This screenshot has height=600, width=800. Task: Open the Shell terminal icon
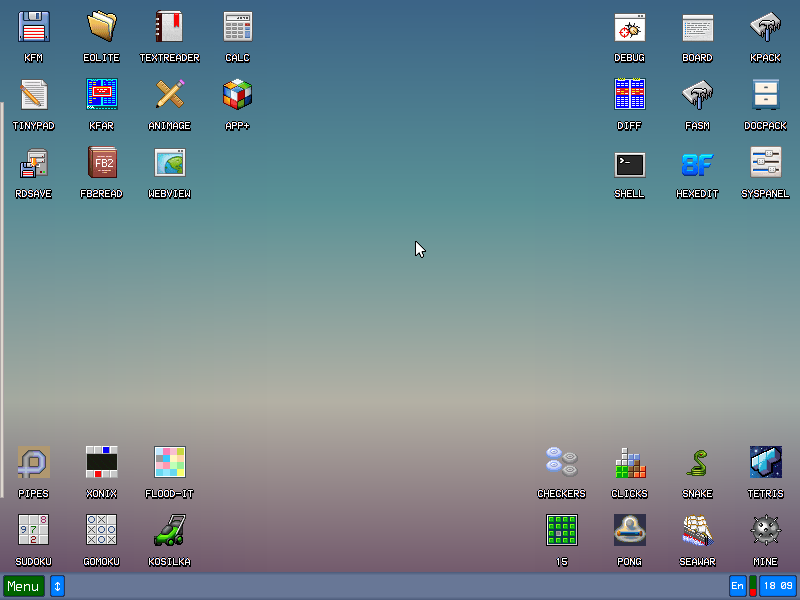coord(630,163)
